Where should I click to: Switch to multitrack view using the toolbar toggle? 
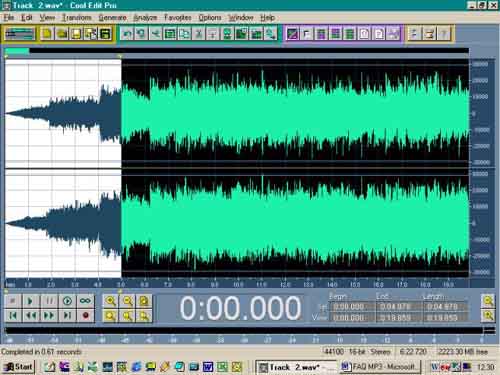click(20, 34)
